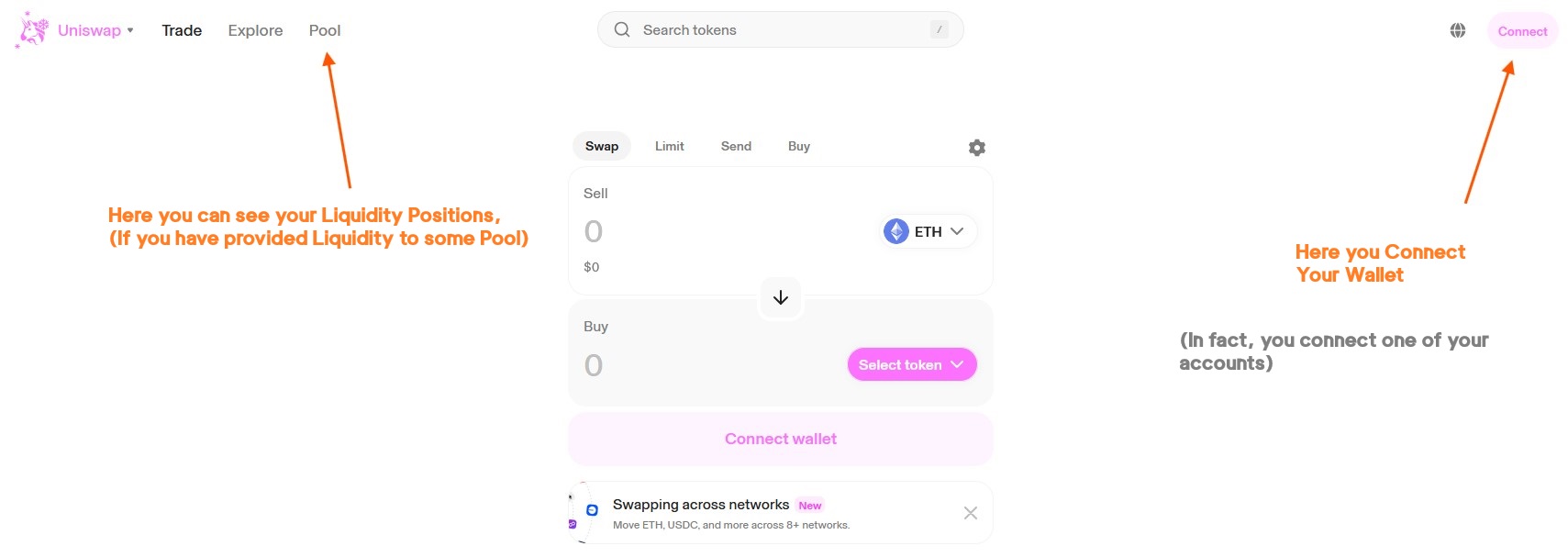Image resolution: width=1568 pixels, height=557 pixels.
Task: Click the ETH token logo
Action: (895, 231)
